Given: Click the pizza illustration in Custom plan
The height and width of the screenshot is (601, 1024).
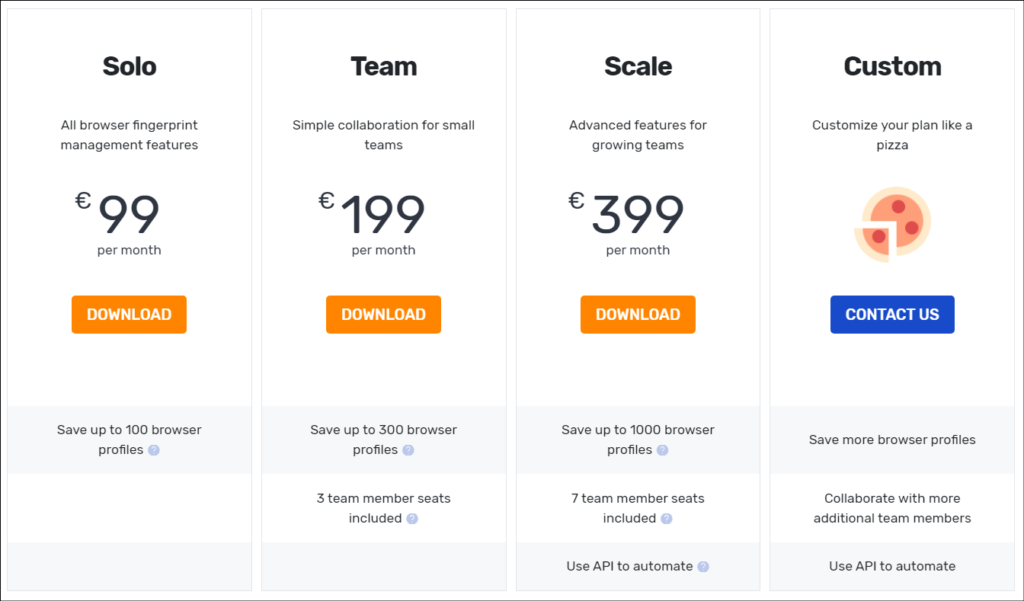Looking at the screenshot, I should click(892, 224).
